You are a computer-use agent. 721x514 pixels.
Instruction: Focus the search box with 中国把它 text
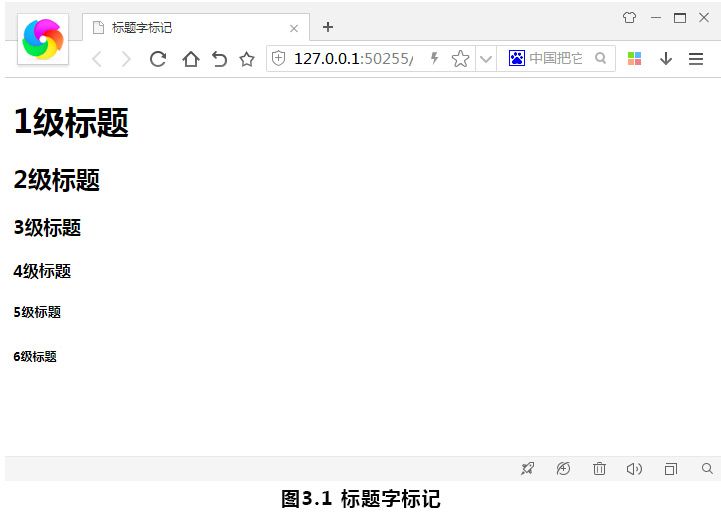pos(556,58)
